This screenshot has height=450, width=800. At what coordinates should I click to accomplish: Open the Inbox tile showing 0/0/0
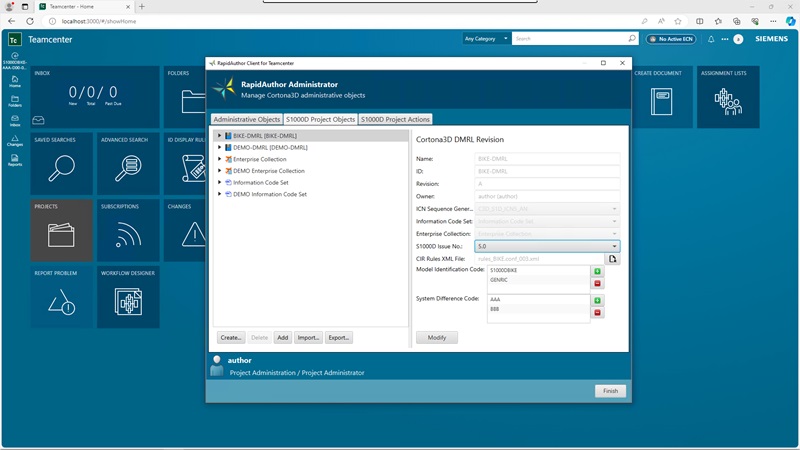click(x=95, y=97)
